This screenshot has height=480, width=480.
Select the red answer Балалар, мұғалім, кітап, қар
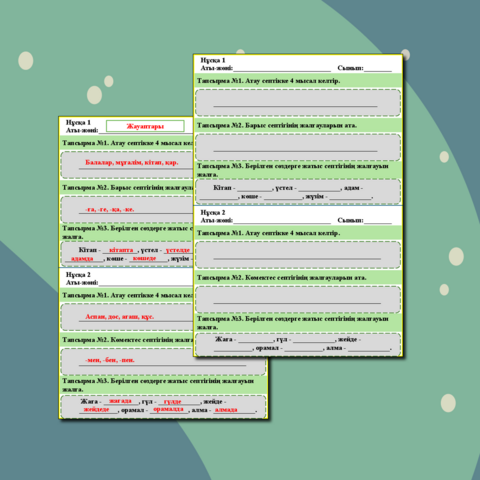(x=132, y=162)
